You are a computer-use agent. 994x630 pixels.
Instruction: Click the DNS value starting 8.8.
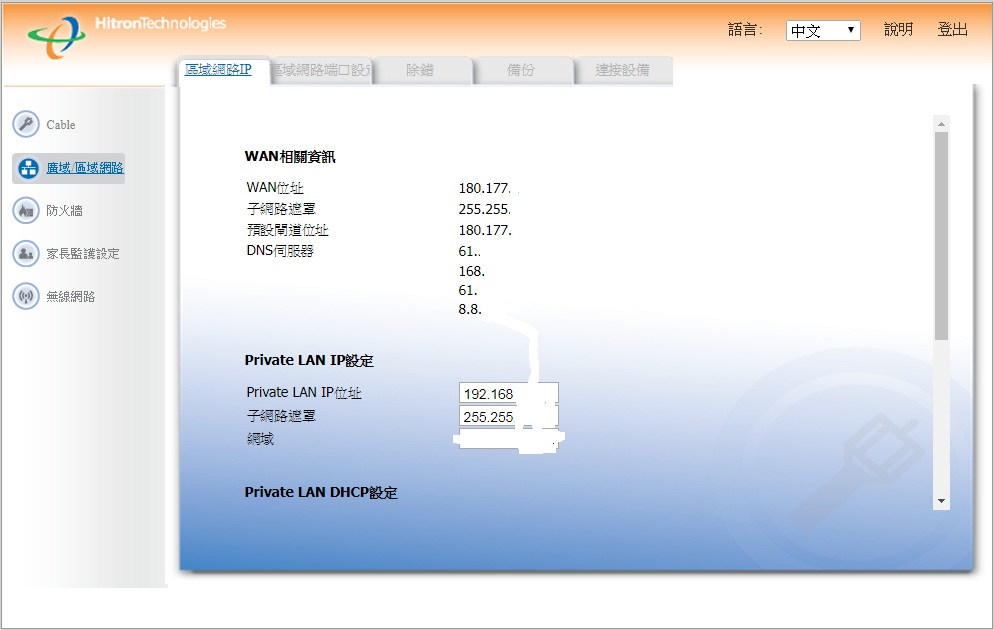coord(470,309)
